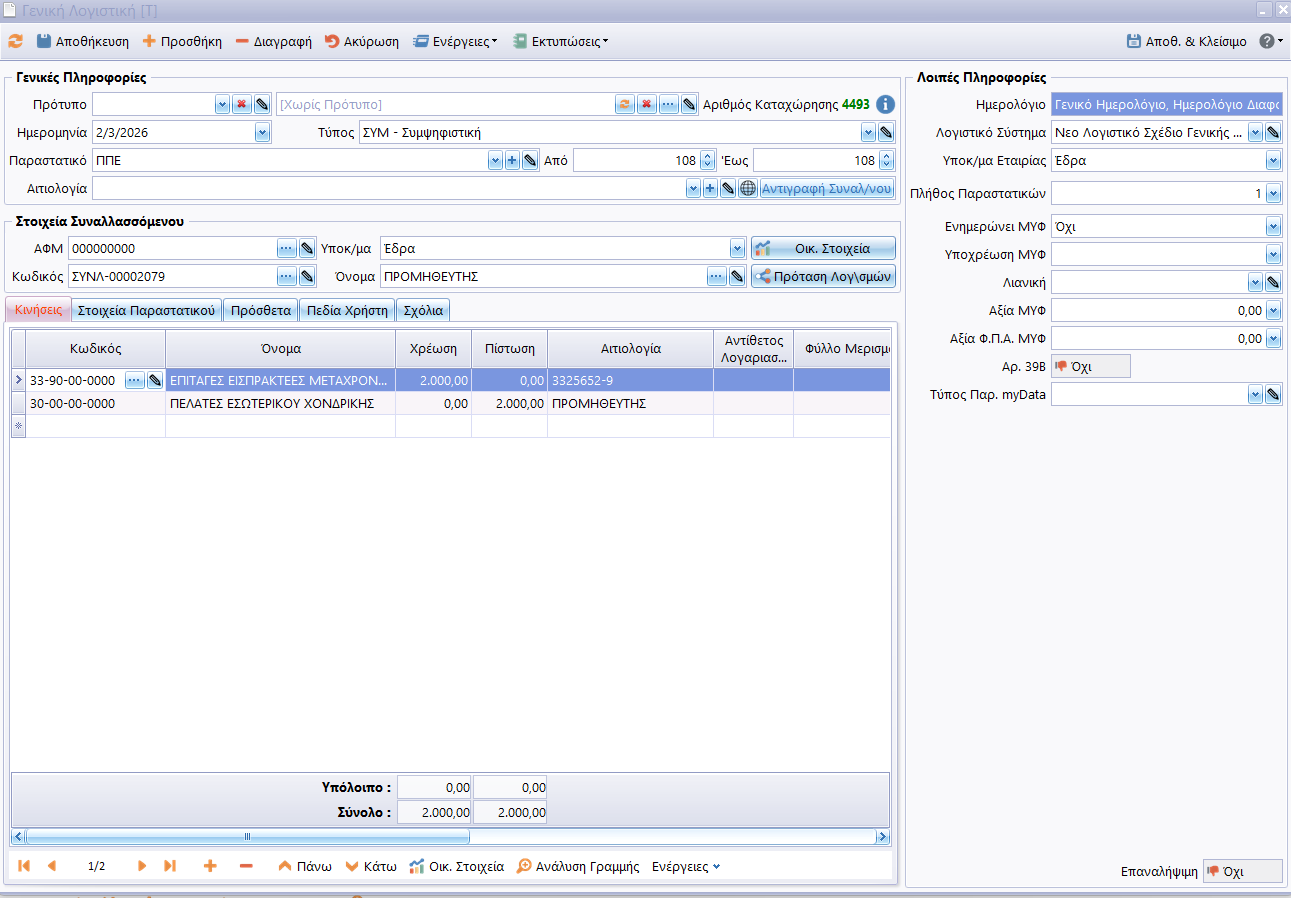Add a new row with the orange plus
Image resolution: width=1291 pixels, height=898 pixels.
tap(210, 866)
